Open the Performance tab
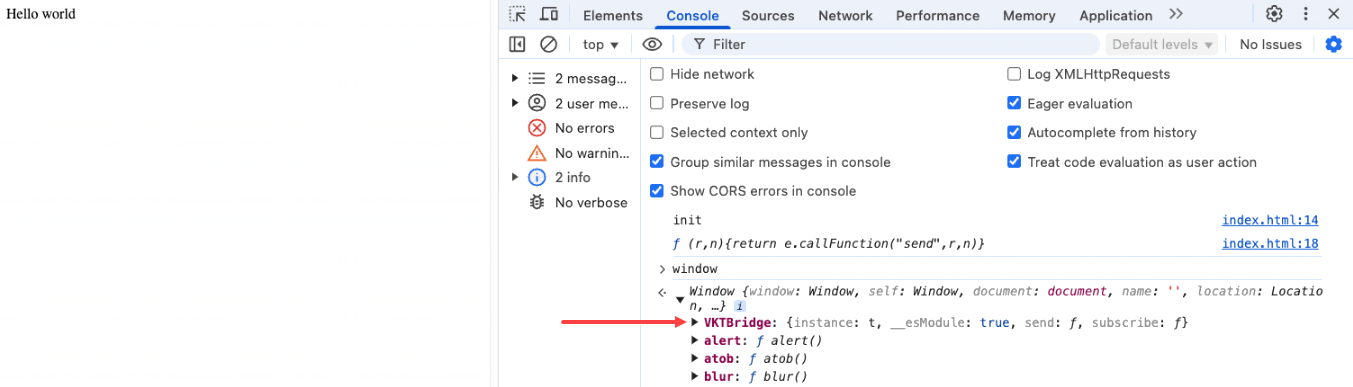Viewport: 1353px width, 387px height. pos(938,15)
